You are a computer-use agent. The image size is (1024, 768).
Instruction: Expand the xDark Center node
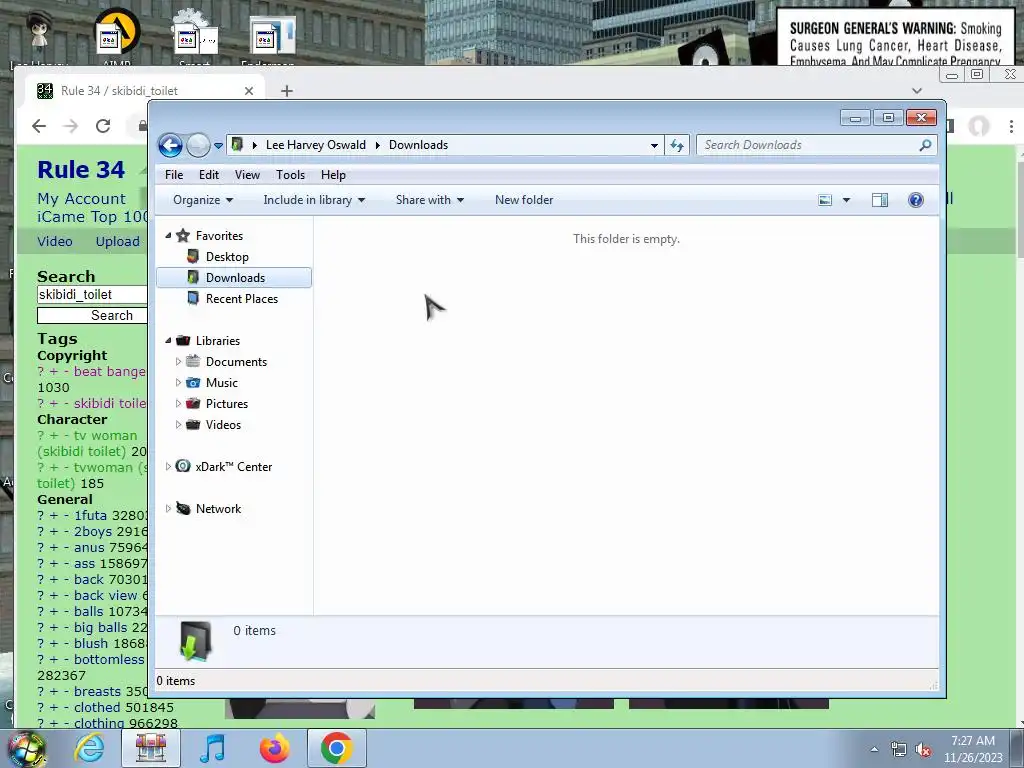coord(168,466)
